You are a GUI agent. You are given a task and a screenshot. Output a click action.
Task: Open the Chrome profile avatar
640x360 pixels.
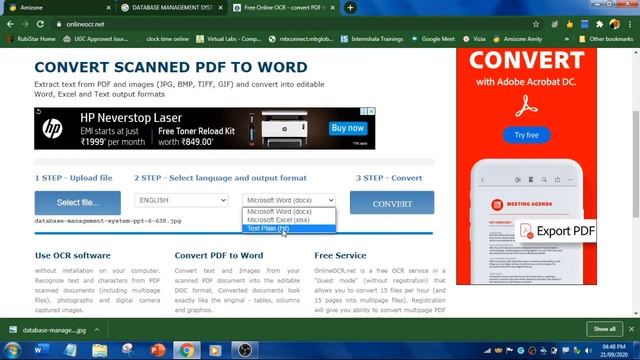click(615, 24)
